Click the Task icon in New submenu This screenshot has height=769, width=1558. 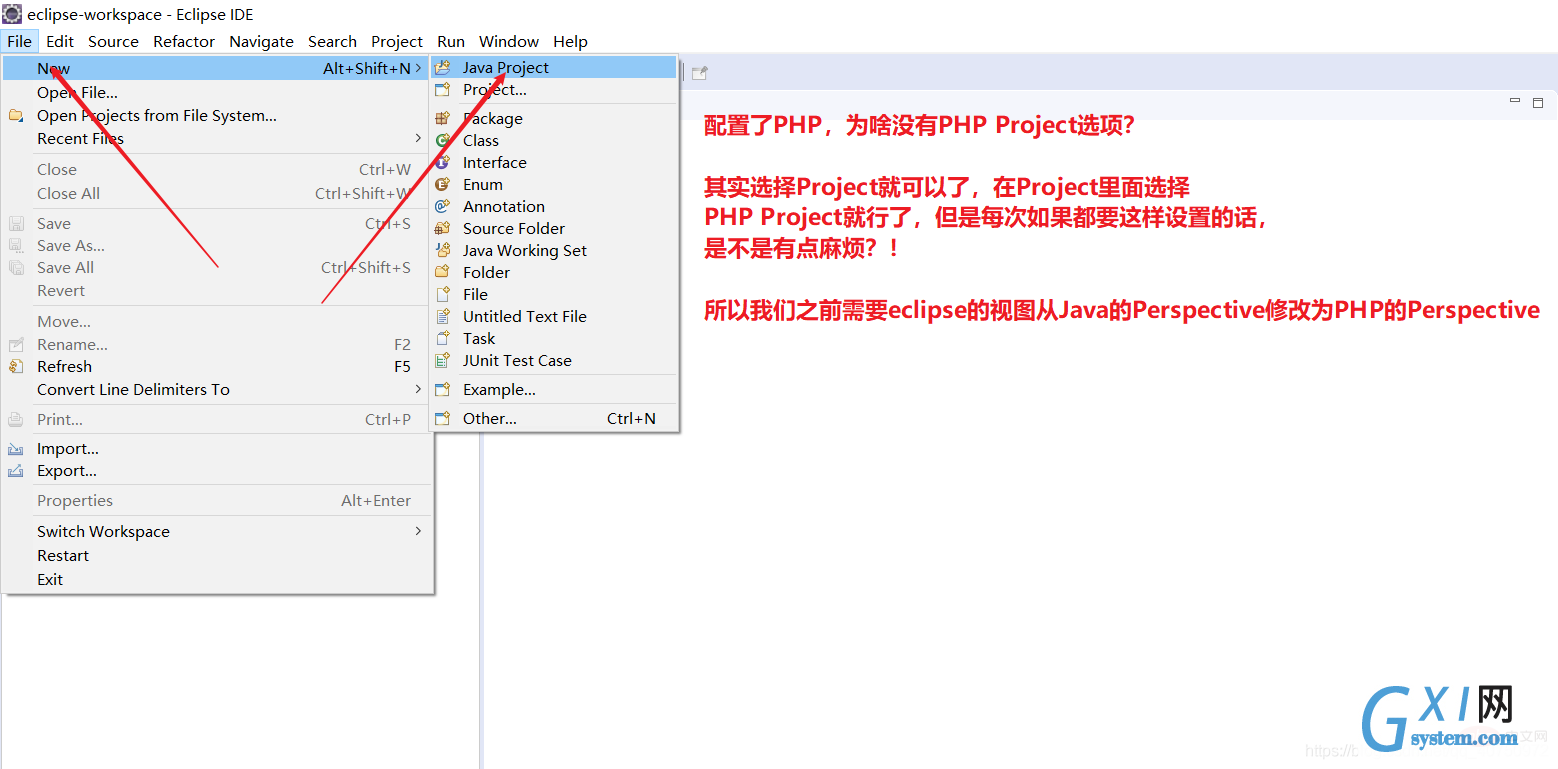point(442,338)
